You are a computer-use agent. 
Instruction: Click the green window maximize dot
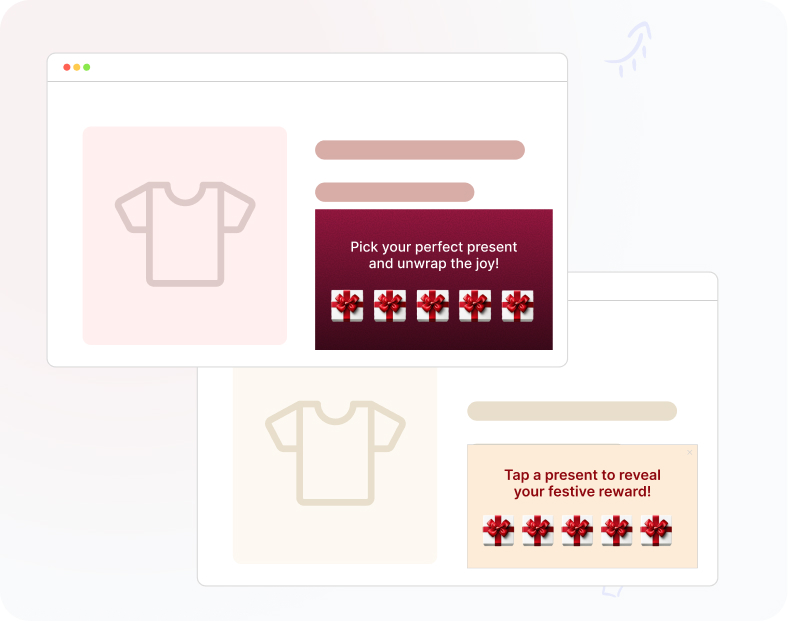(86, 67)
